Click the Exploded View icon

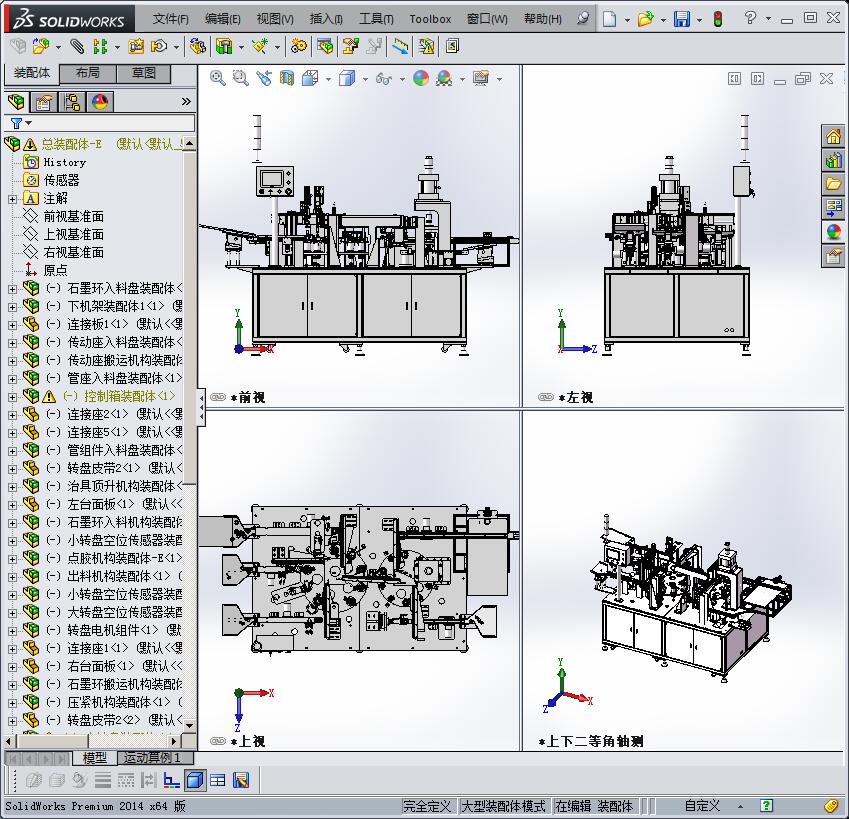tap(350, 47)
